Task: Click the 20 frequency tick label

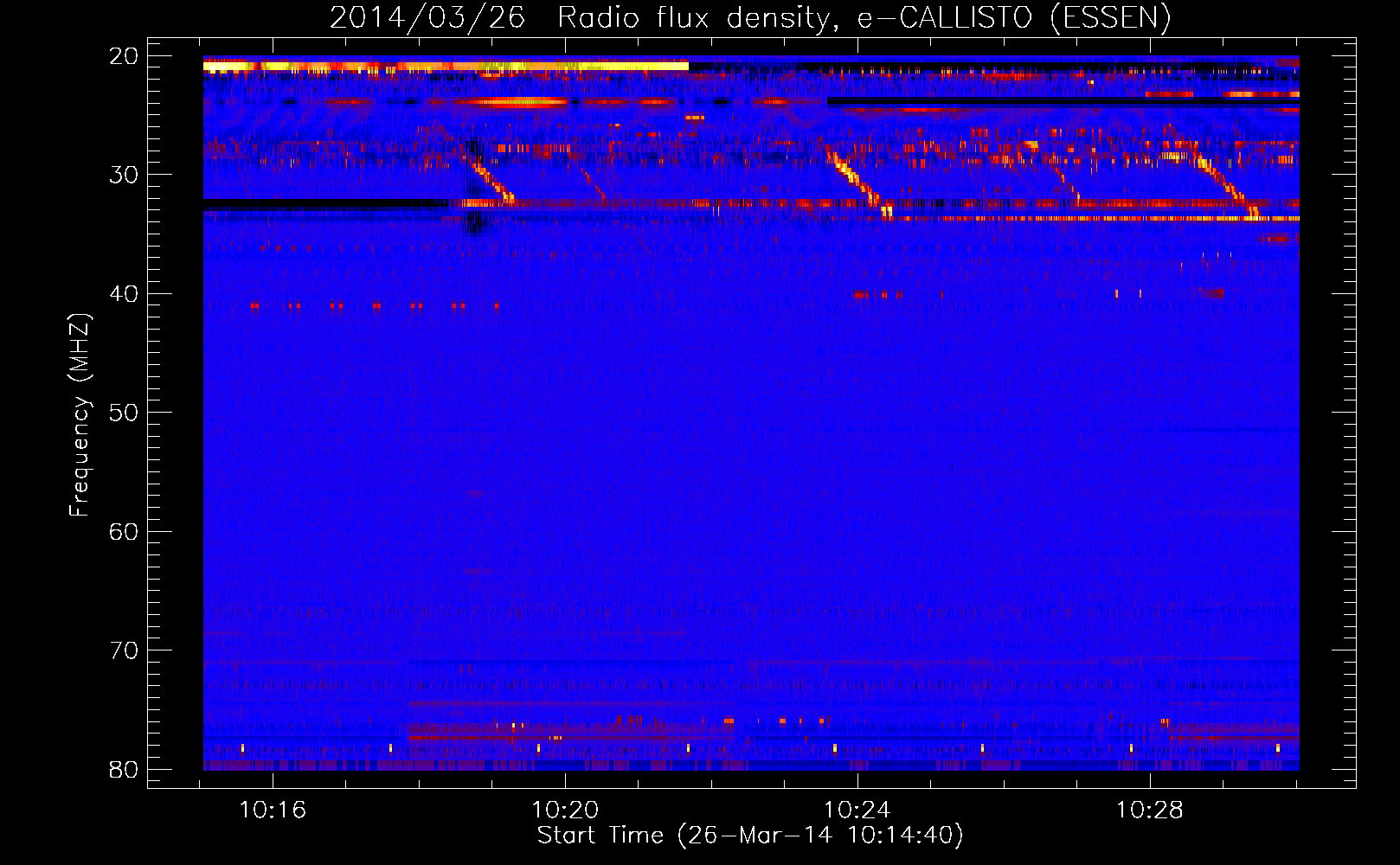Action: (x=124, y=56)
